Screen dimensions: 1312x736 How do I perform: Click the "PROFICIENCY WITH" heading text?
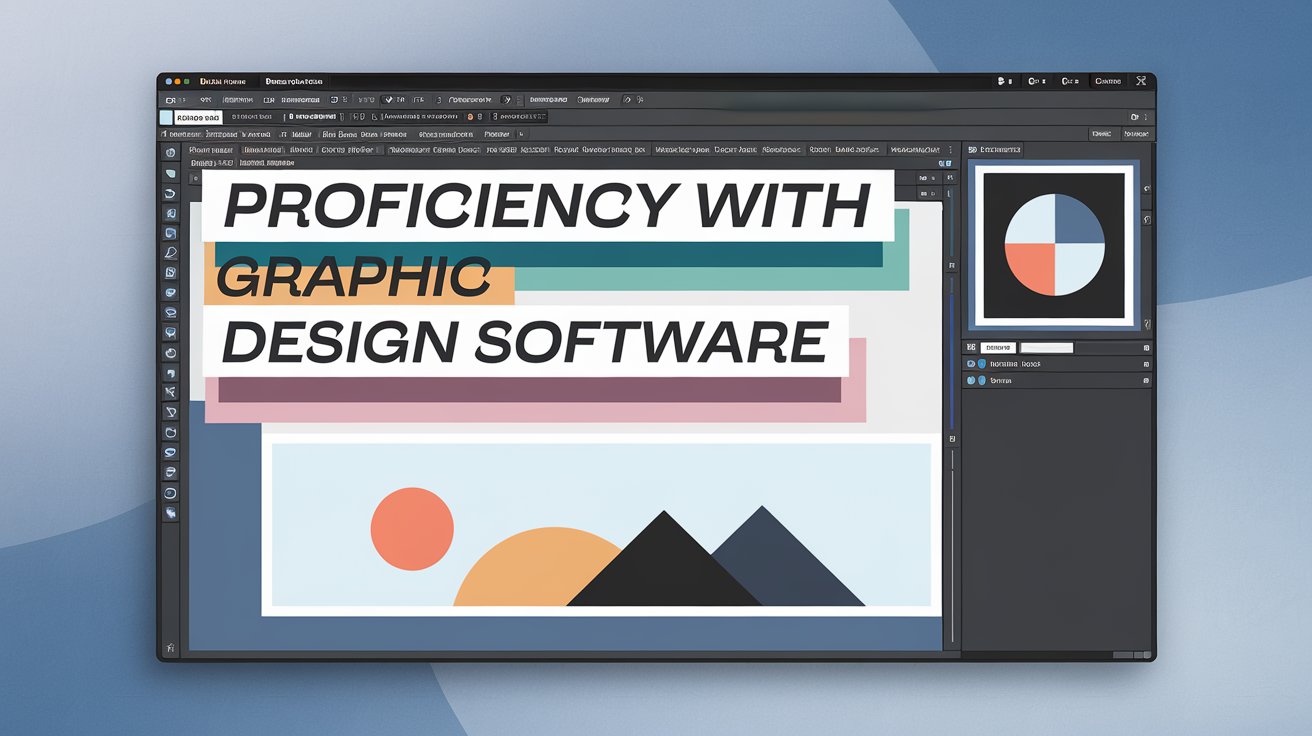coord(546,205)
